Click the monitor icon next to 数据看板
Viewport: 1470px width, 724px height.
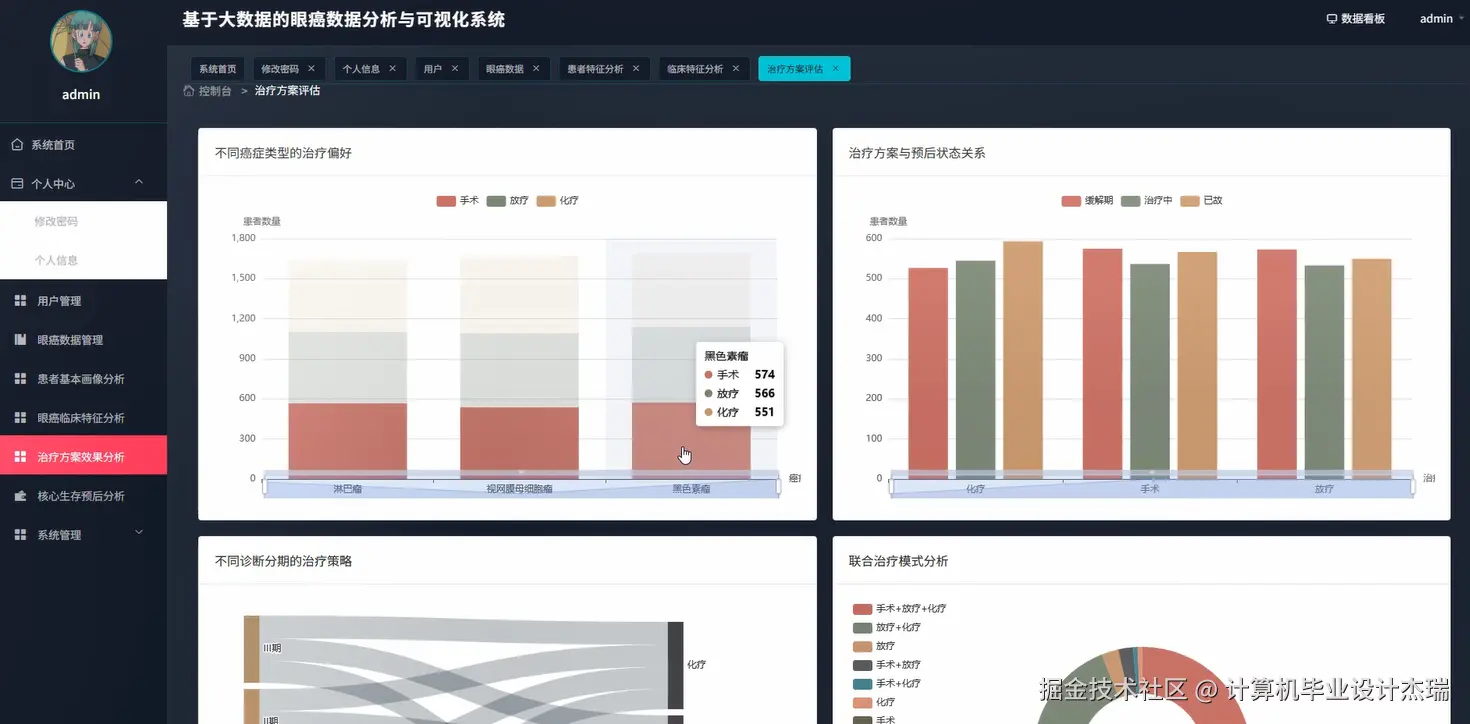[x=1331, y=19]
